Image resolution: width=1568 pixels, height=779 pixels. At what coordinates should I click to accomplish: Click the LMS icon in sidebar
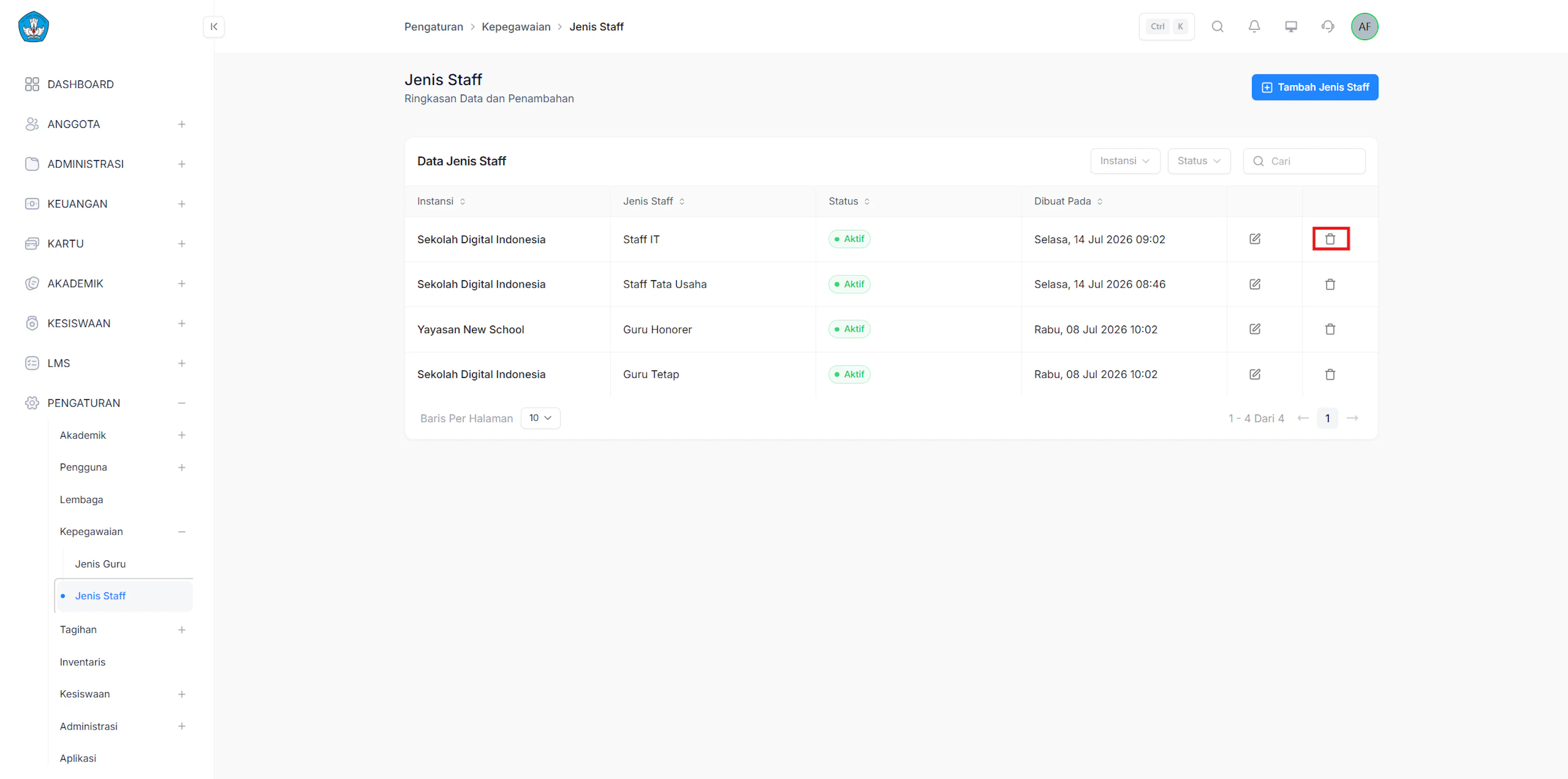coord(32,363)
